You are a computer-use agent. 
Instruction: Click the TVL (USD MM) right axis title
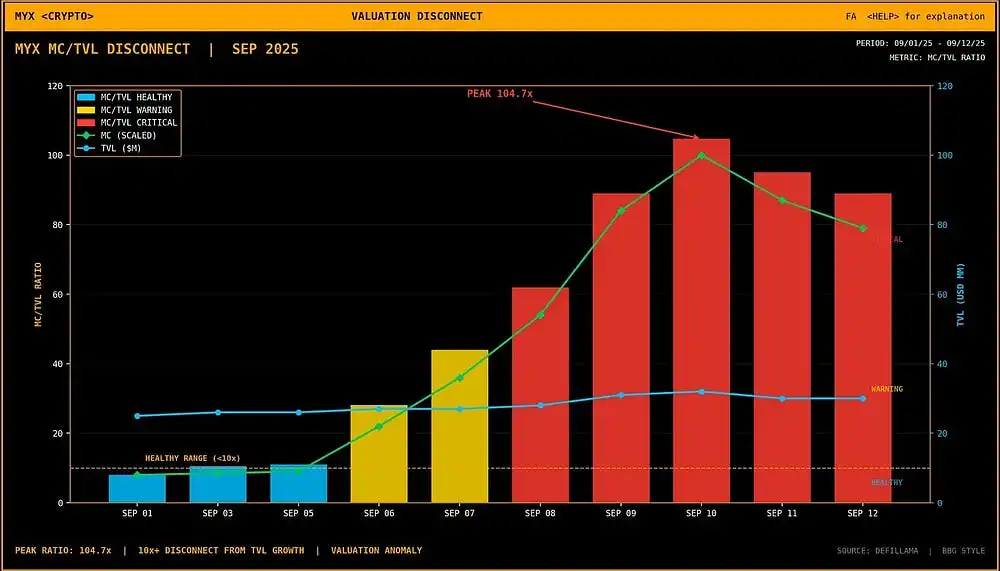961,295
